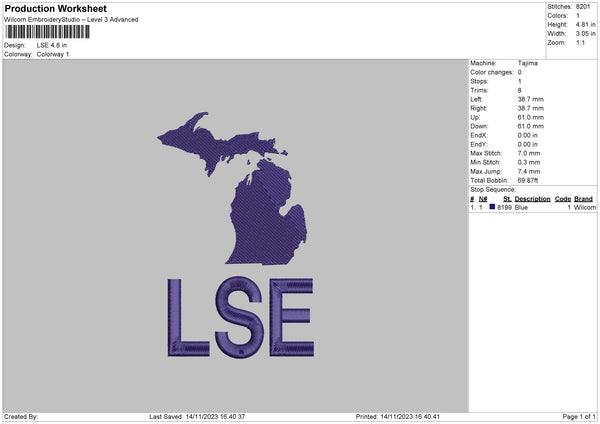Click the 'Created By:' footer label
600x424 pixels.
pos(21,417)
